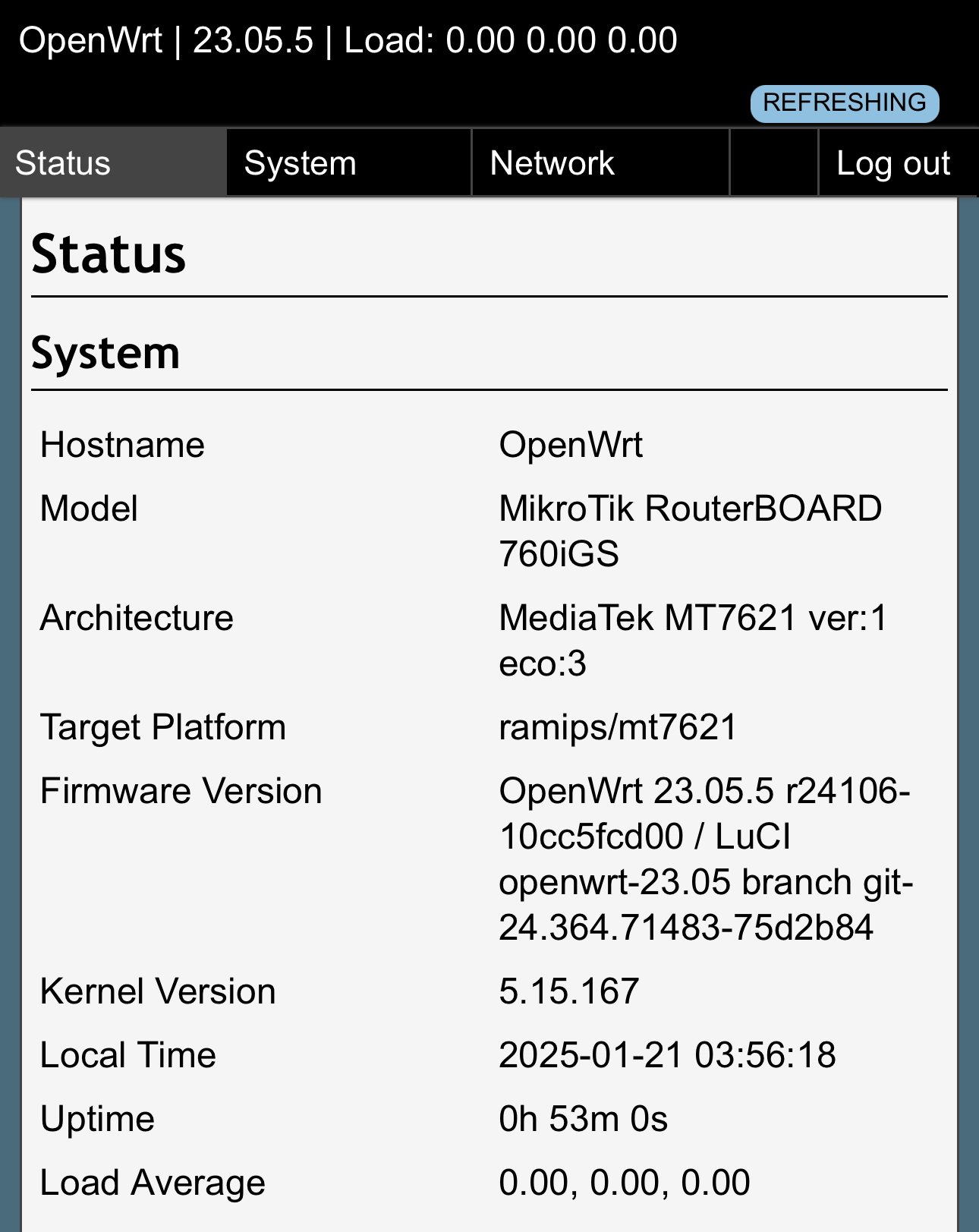Open the System menu tab
This screenshot has height=1232, width=979.
click(x=349, y=163)
